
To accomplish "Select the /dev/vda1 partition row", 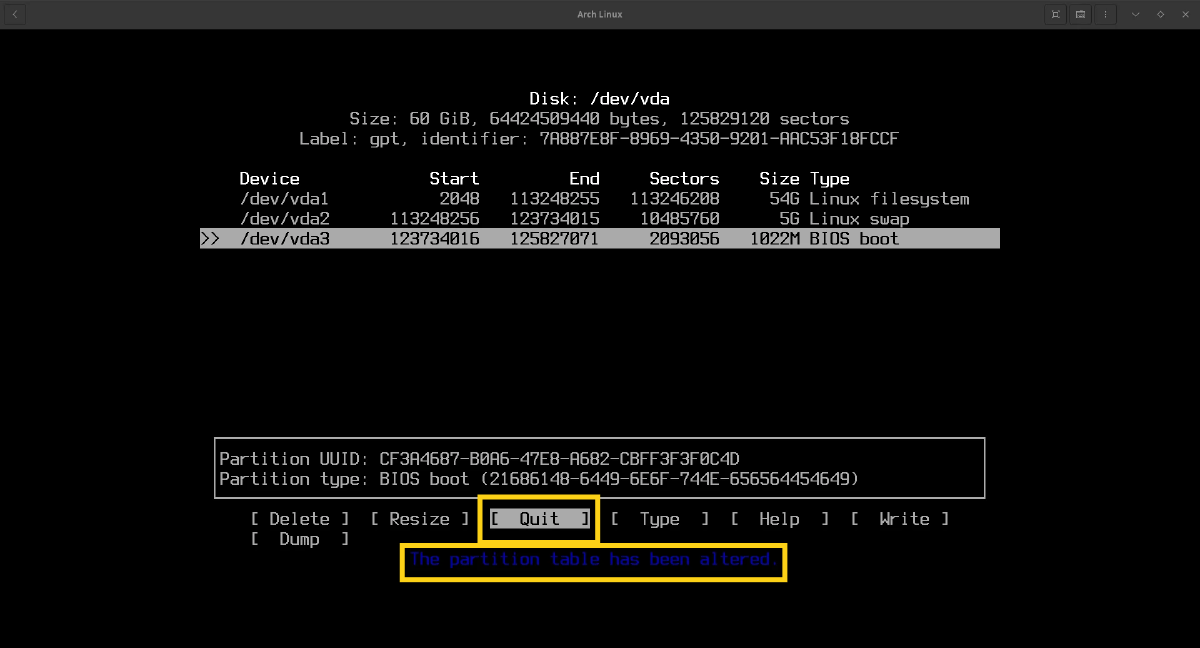I will (600, 199).
